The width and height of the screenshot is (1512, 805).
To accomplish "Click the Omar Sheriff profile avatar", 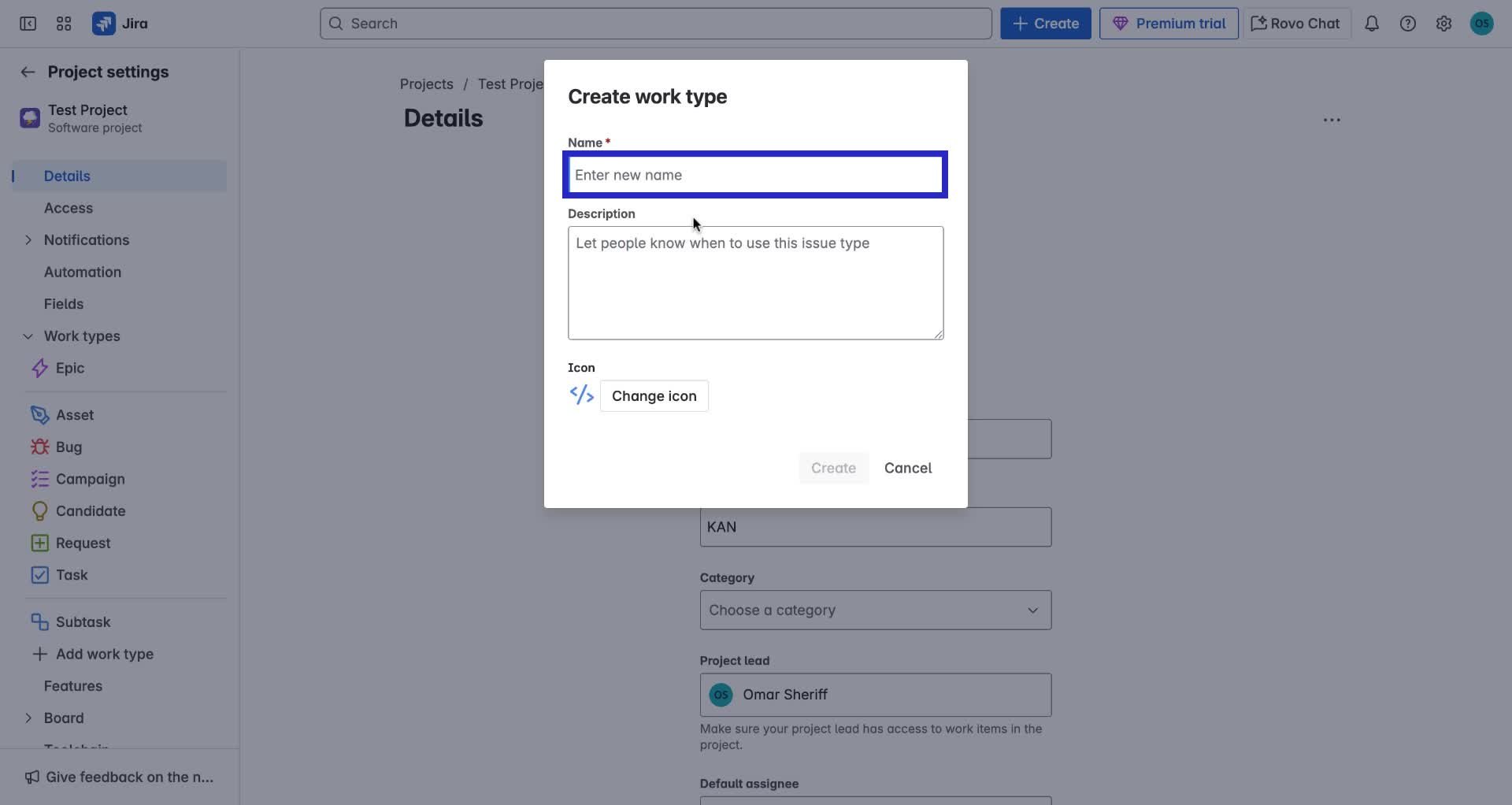I will point(1481,24).
